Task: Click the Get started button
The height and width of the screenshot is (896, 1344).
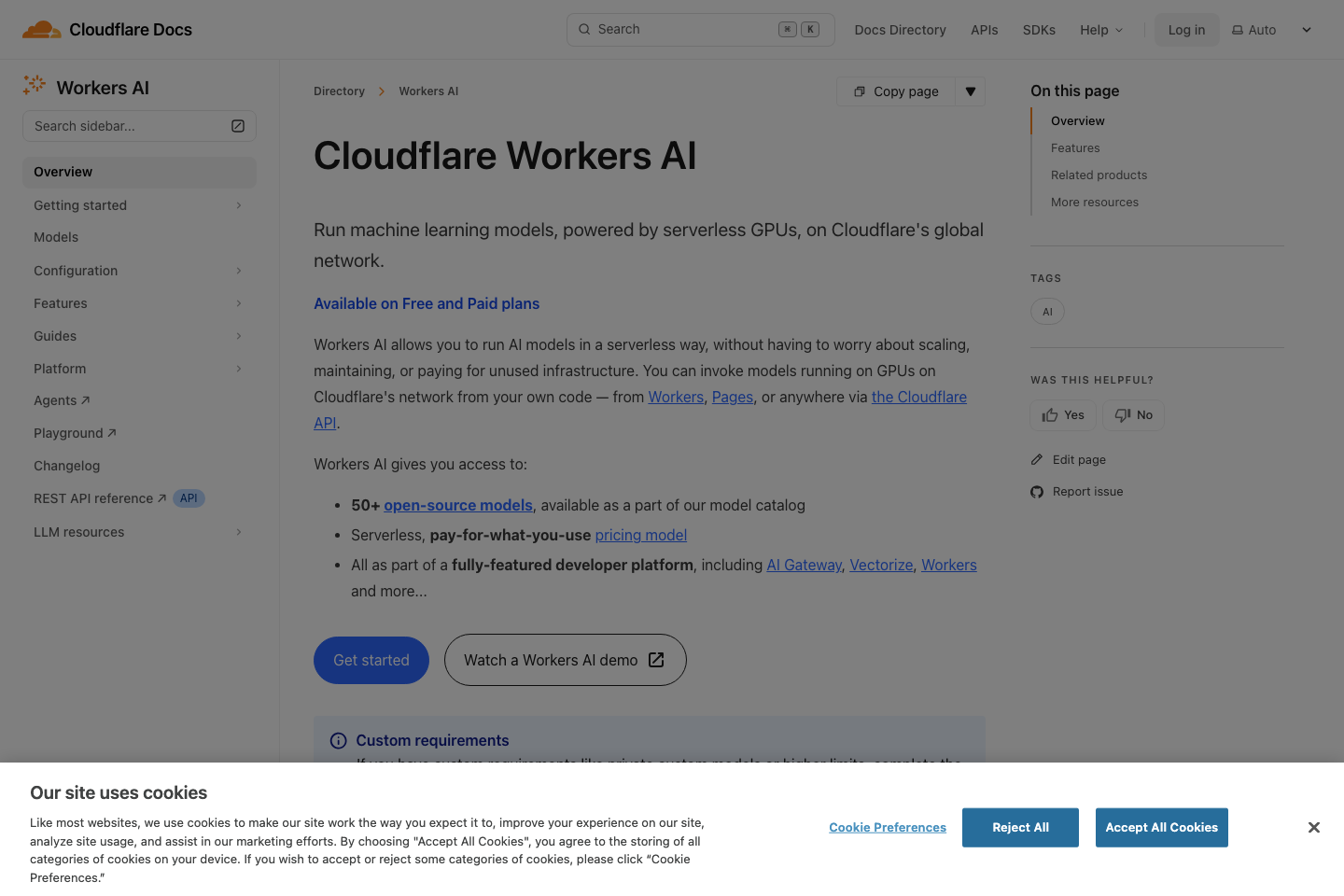Action: click(371, 660)
